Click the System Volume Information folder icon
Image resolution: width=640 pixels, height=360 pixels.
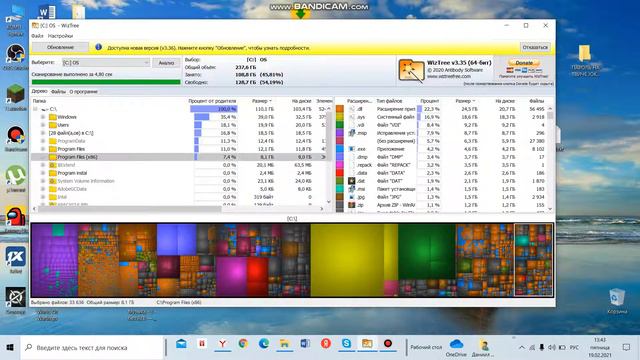click(x=53, y=181)
